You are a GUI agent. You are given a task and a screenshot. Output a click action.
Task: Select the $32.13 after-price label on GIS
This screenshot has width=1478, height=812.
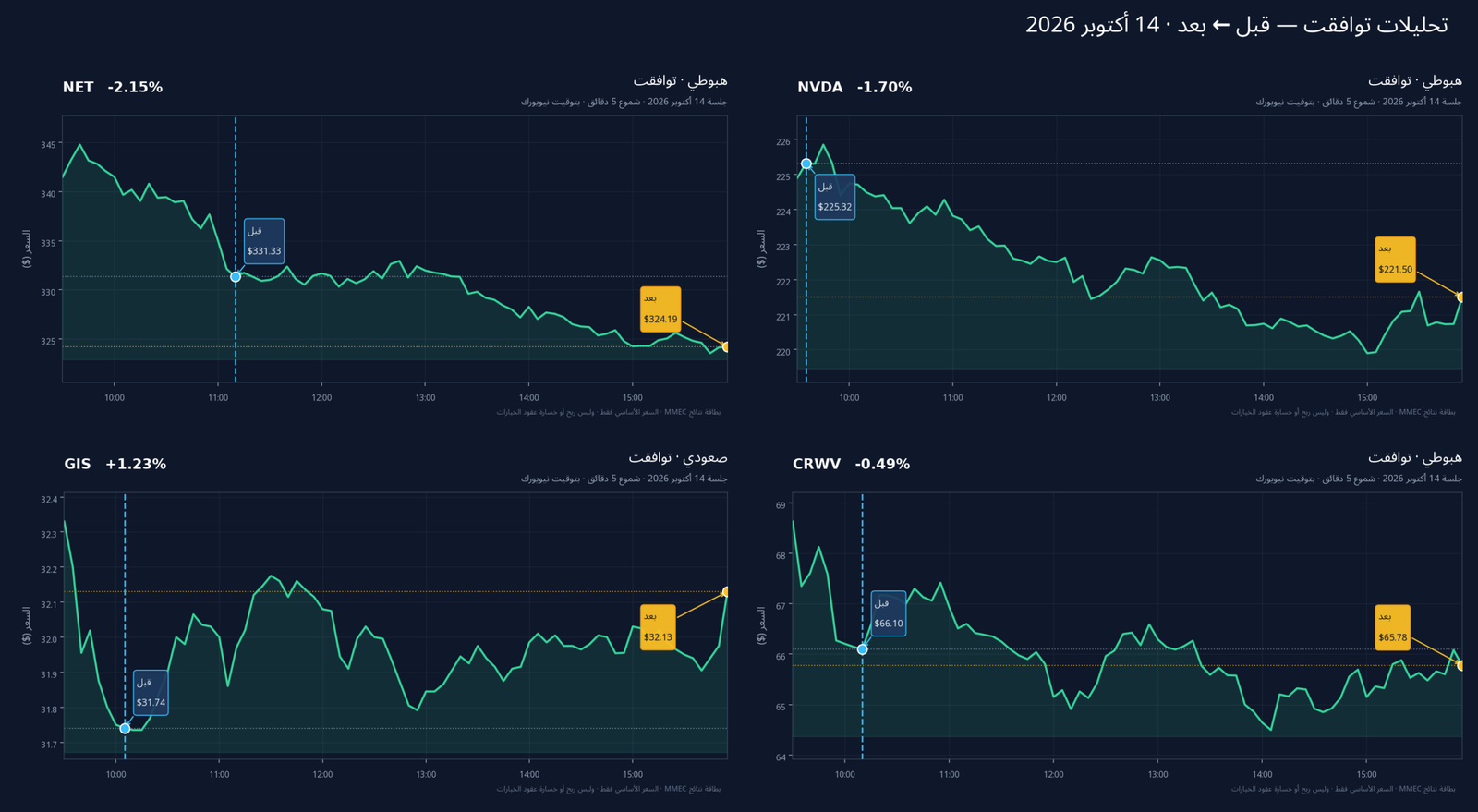pyautogui.click(x=658, y=627)
